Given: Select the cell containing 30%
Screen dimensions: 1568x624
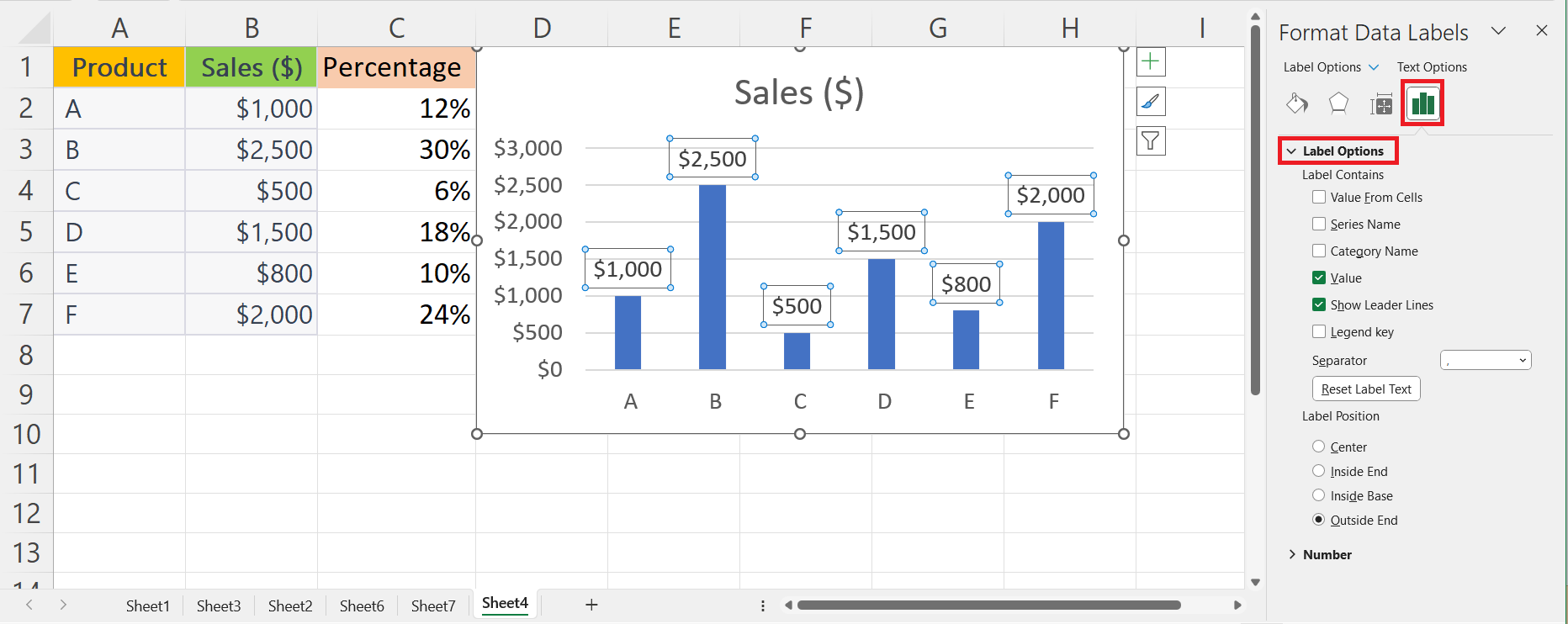Looking at the screenshot, I should coord(396,150).
